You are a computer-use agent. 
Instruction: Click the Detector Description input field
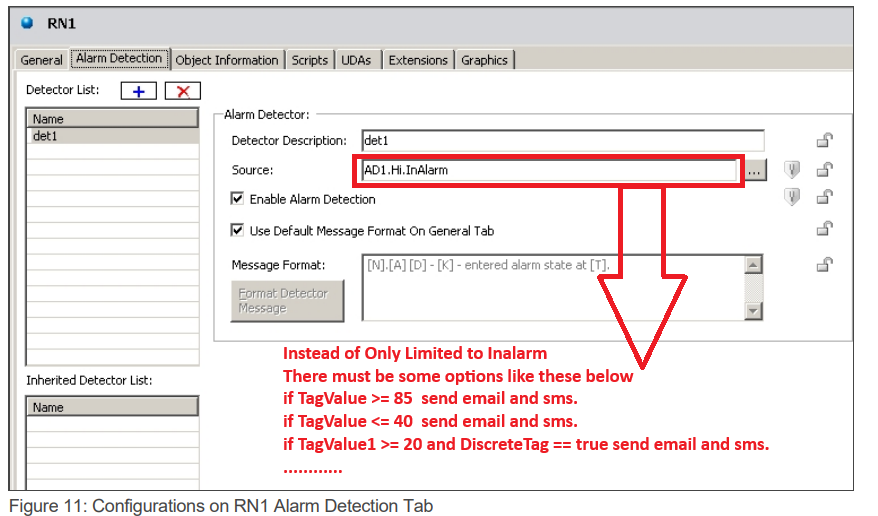point(560,141)
